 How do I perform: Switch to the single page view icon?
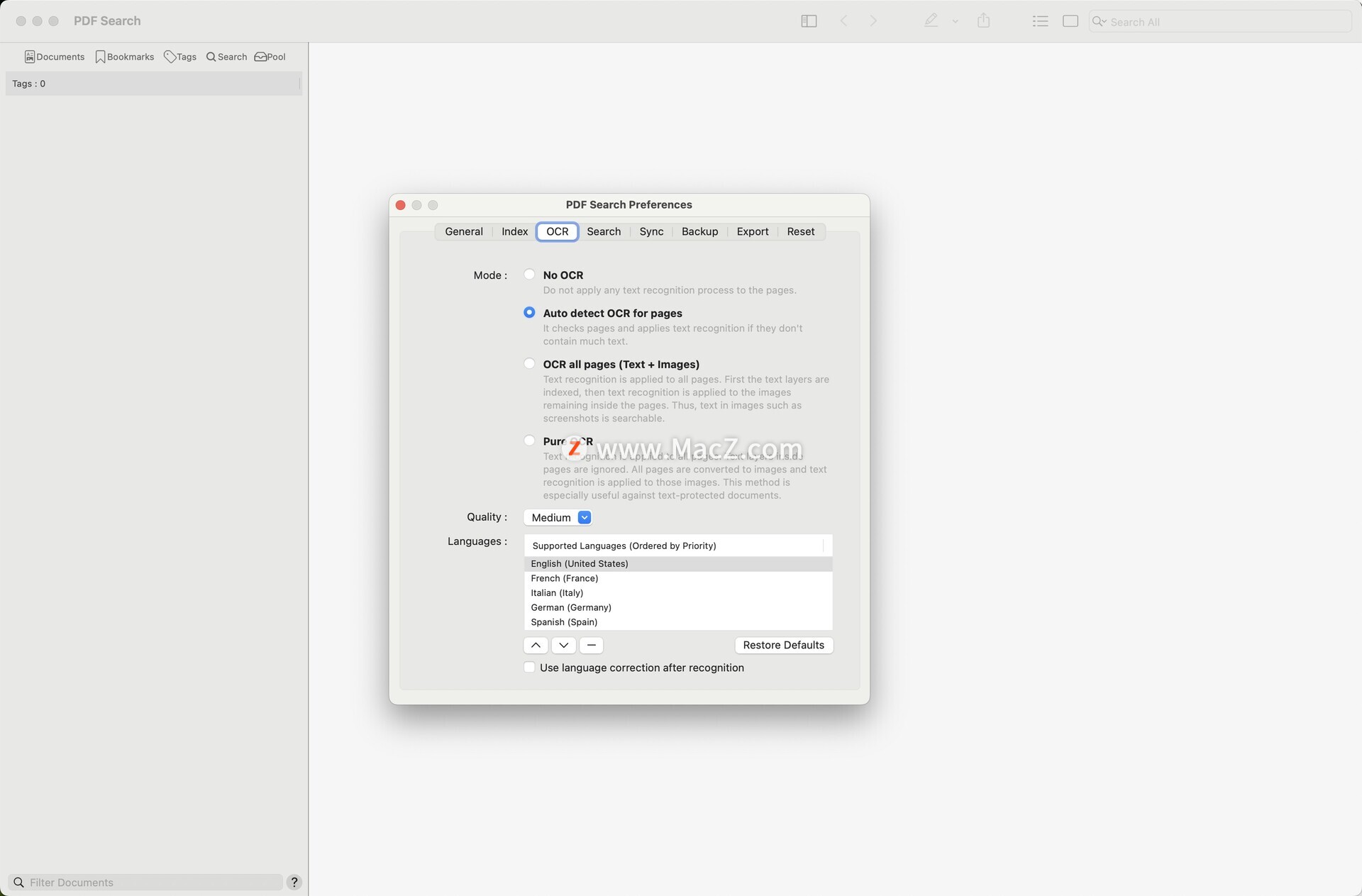pos(1070,21)
